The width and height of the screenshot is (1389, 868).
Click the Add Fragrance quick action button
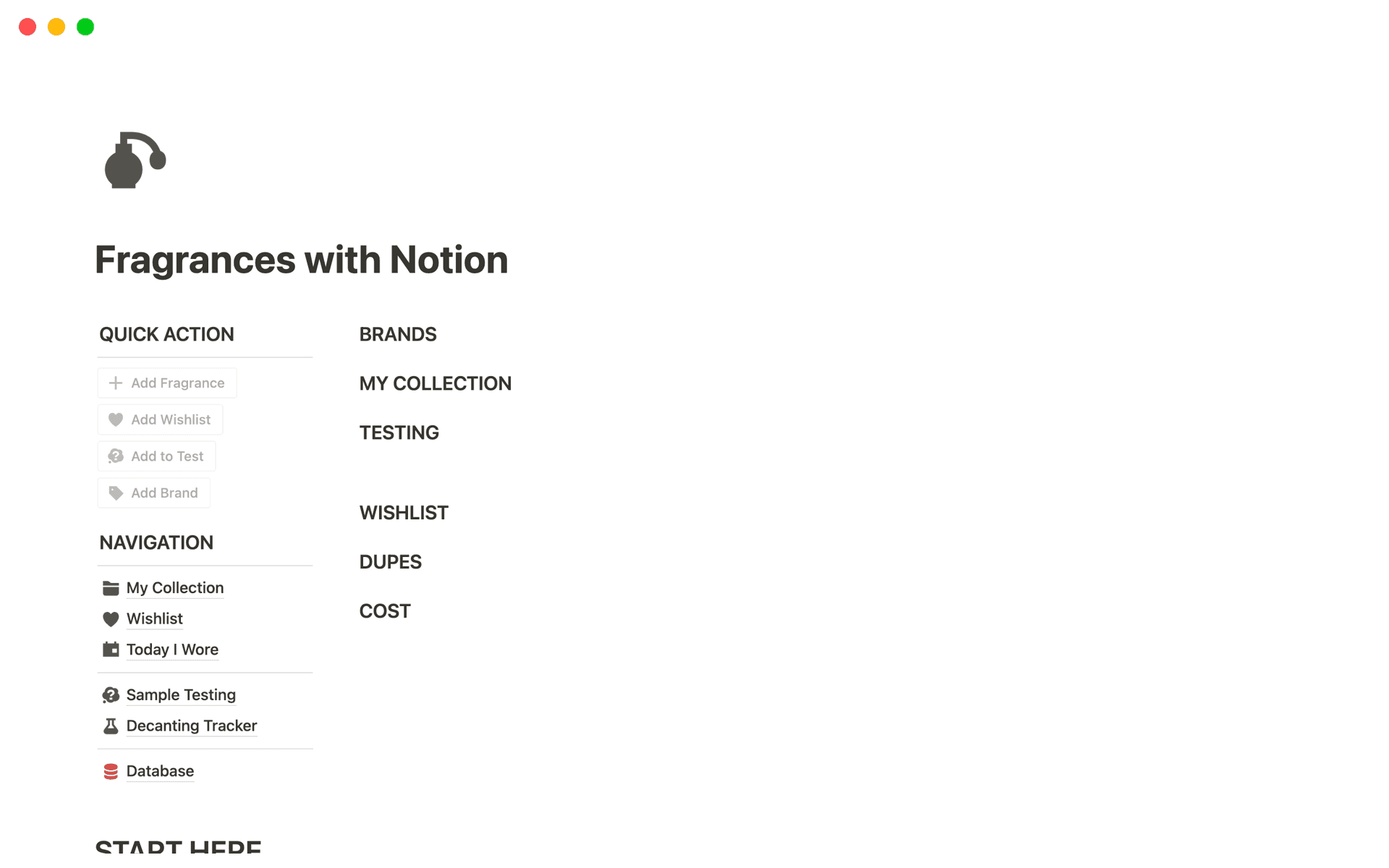(167, 383)
